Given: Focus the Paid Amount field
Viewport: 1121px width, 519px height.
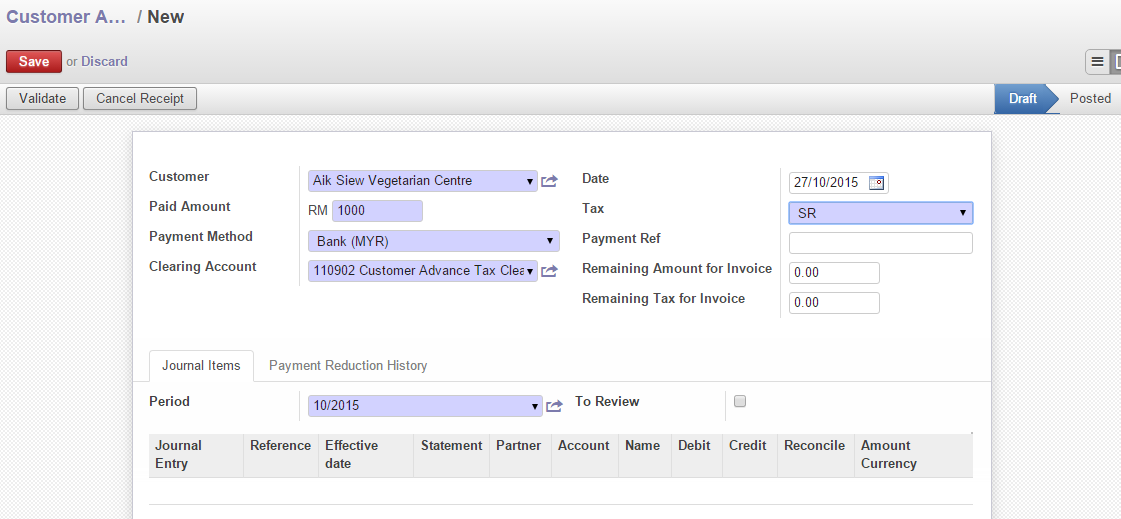Looking at the screenshot, I should (x=377, y=211).
